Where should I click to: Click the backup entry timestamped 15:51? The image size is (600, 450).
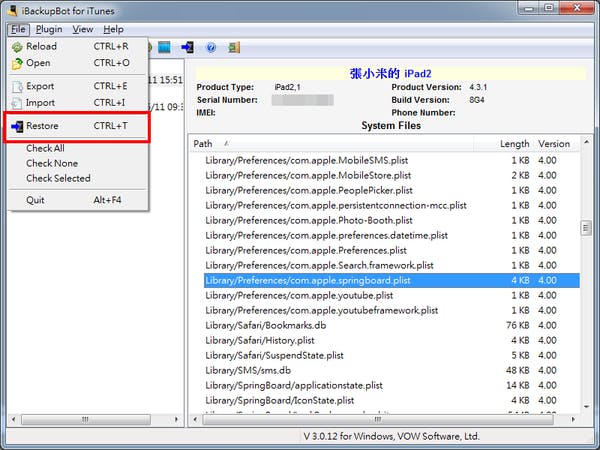(x=165, y=80)
